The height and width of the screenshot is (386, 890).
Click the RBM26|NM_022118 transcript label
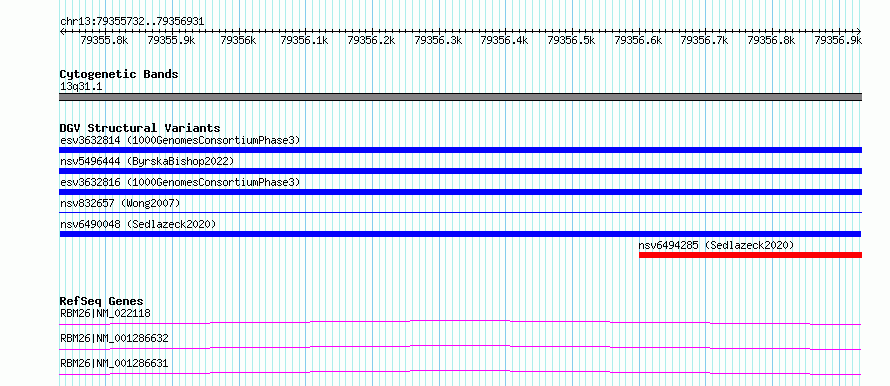pos(106,313)
